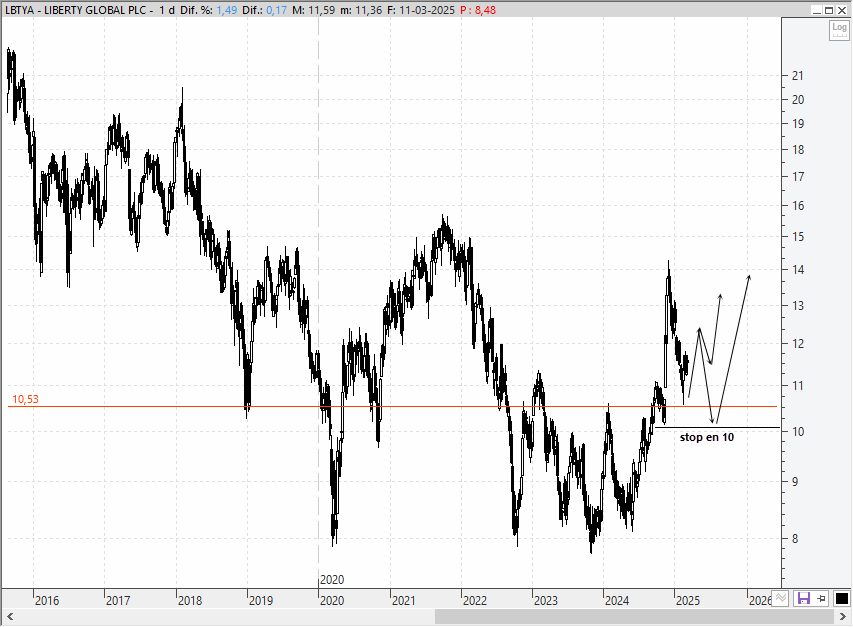Screen dimensions: 853x627
Task: Click the pin icon at bottom right
Action: (821, 599)
